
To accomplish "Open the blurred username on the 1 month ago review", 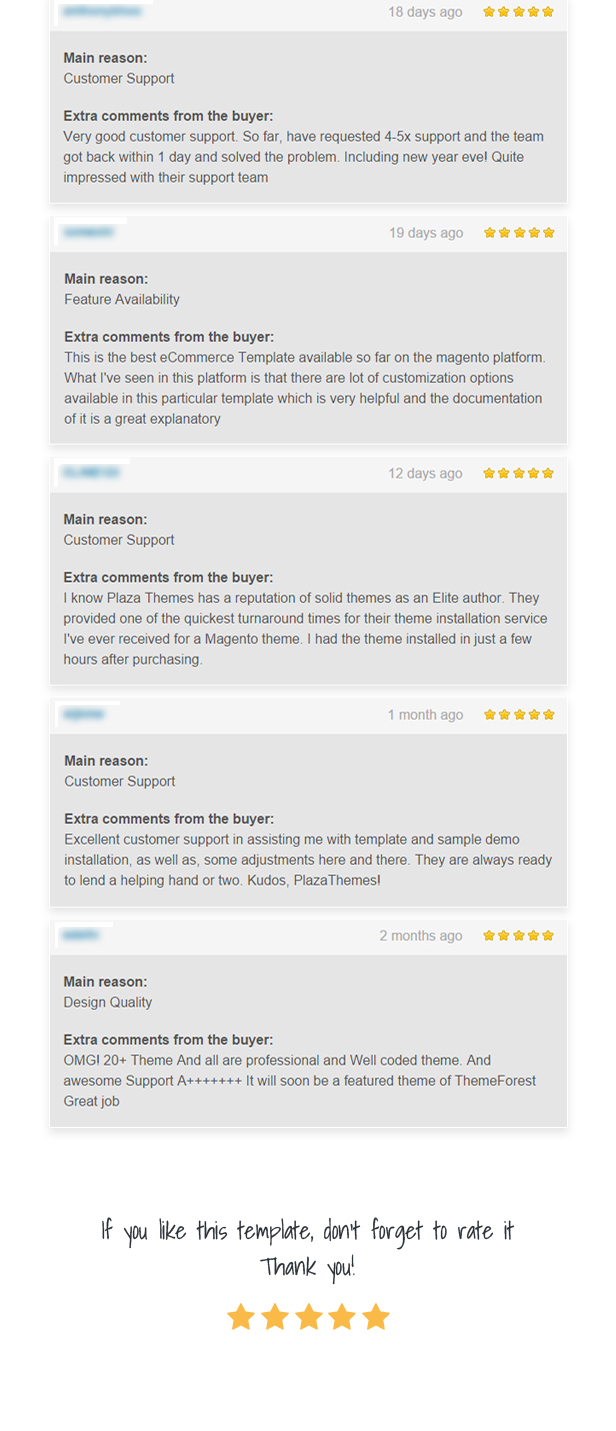I will (83, 714).
